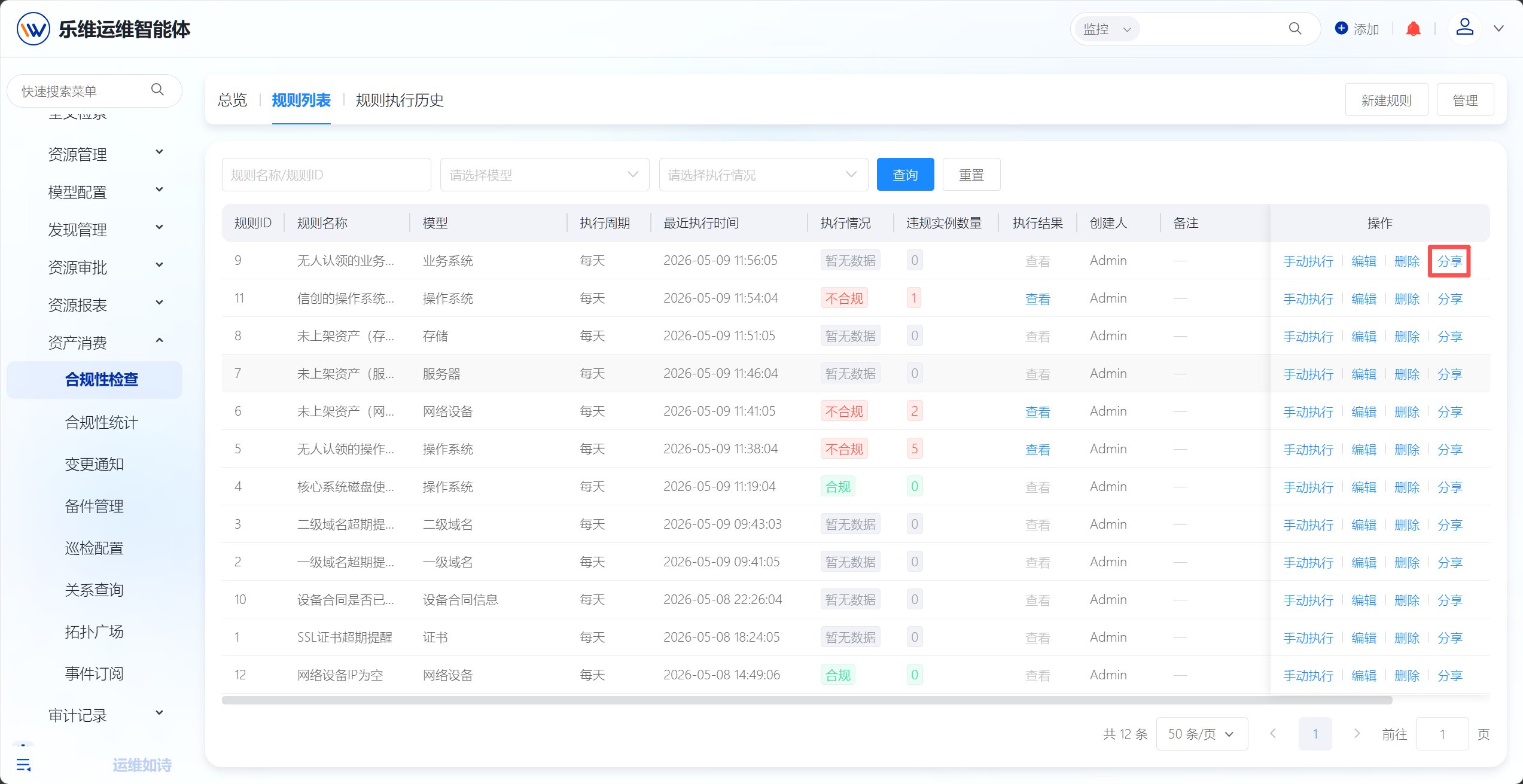Open 变更通知 in sidebar

tap(94, 464)
